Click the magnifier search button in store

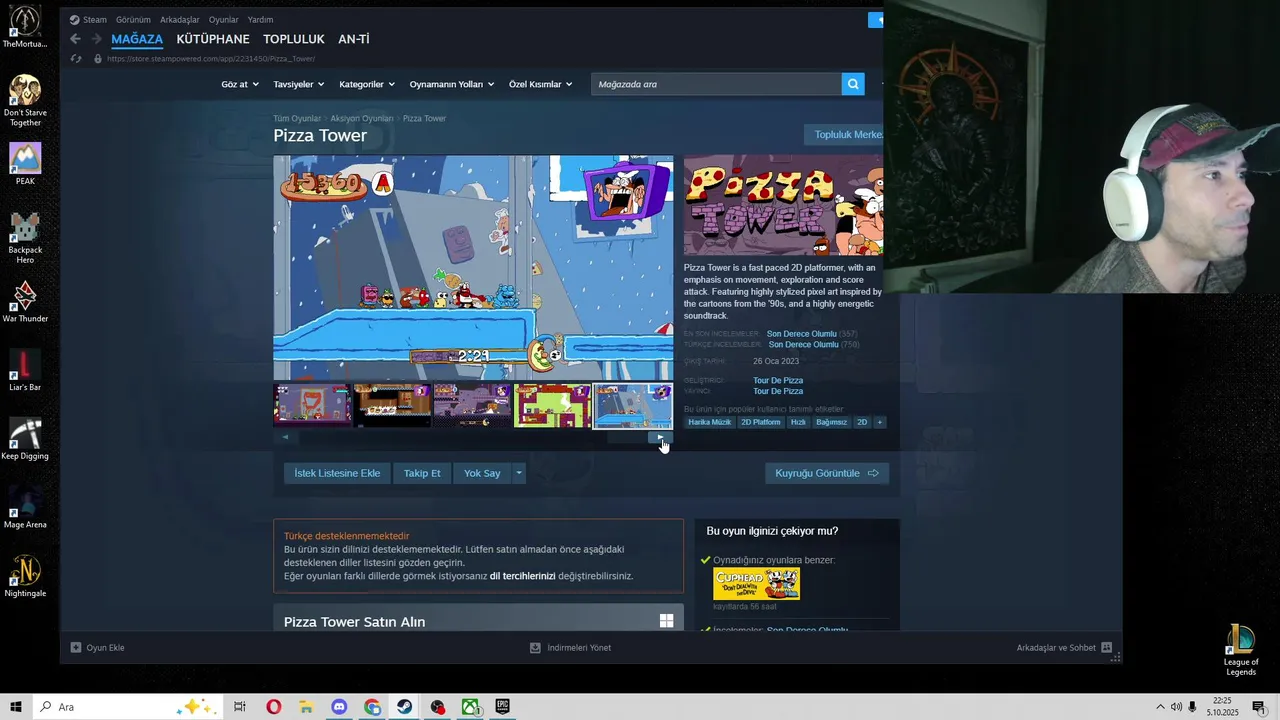pos(853,84)
